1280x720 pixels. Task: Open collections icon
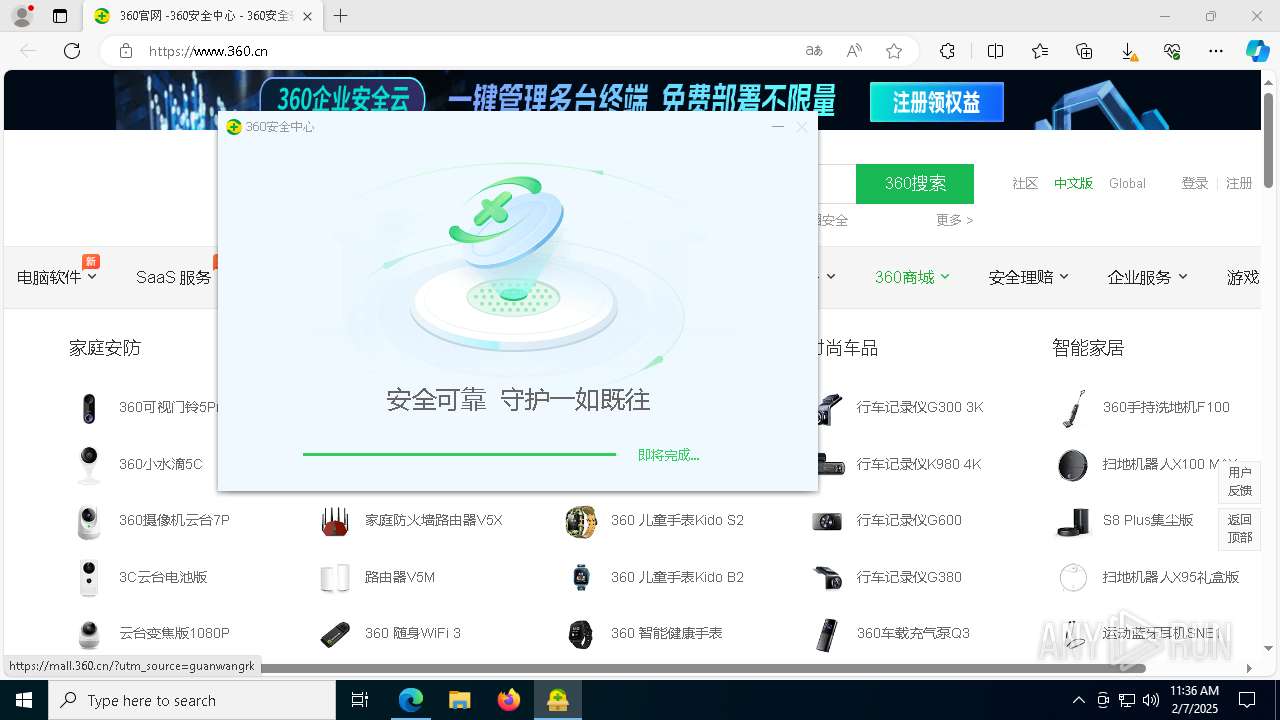(x=1084, y=51)
